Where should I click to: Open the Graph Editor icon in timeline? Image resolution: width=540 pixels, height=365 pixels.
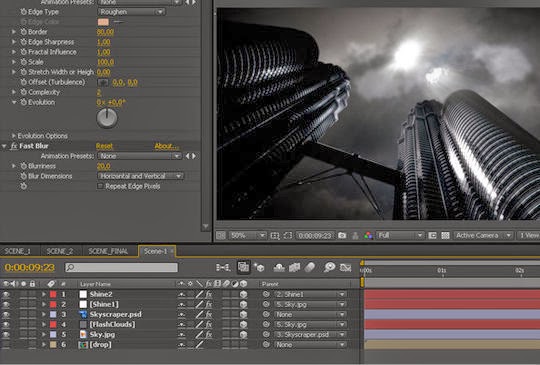pyautogui.click(x=345, y=268)
